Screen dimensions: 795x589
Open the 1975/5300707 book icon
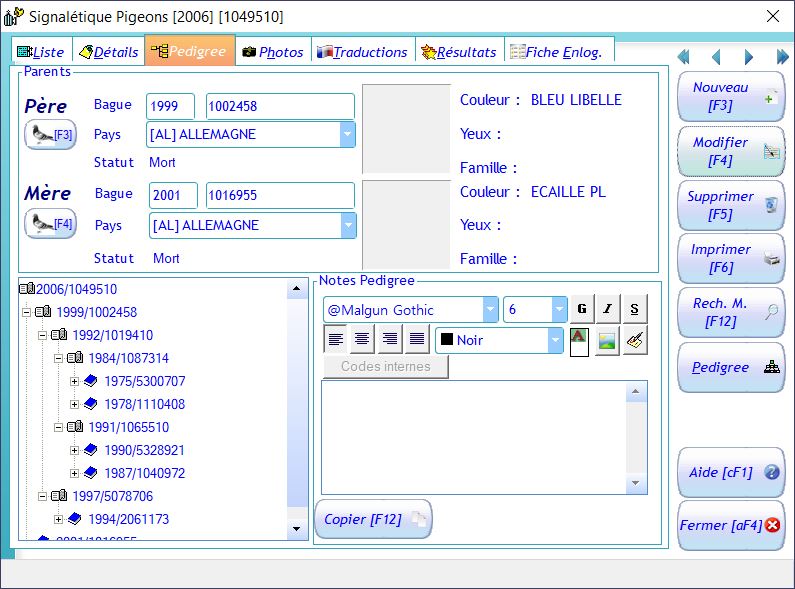91,381
